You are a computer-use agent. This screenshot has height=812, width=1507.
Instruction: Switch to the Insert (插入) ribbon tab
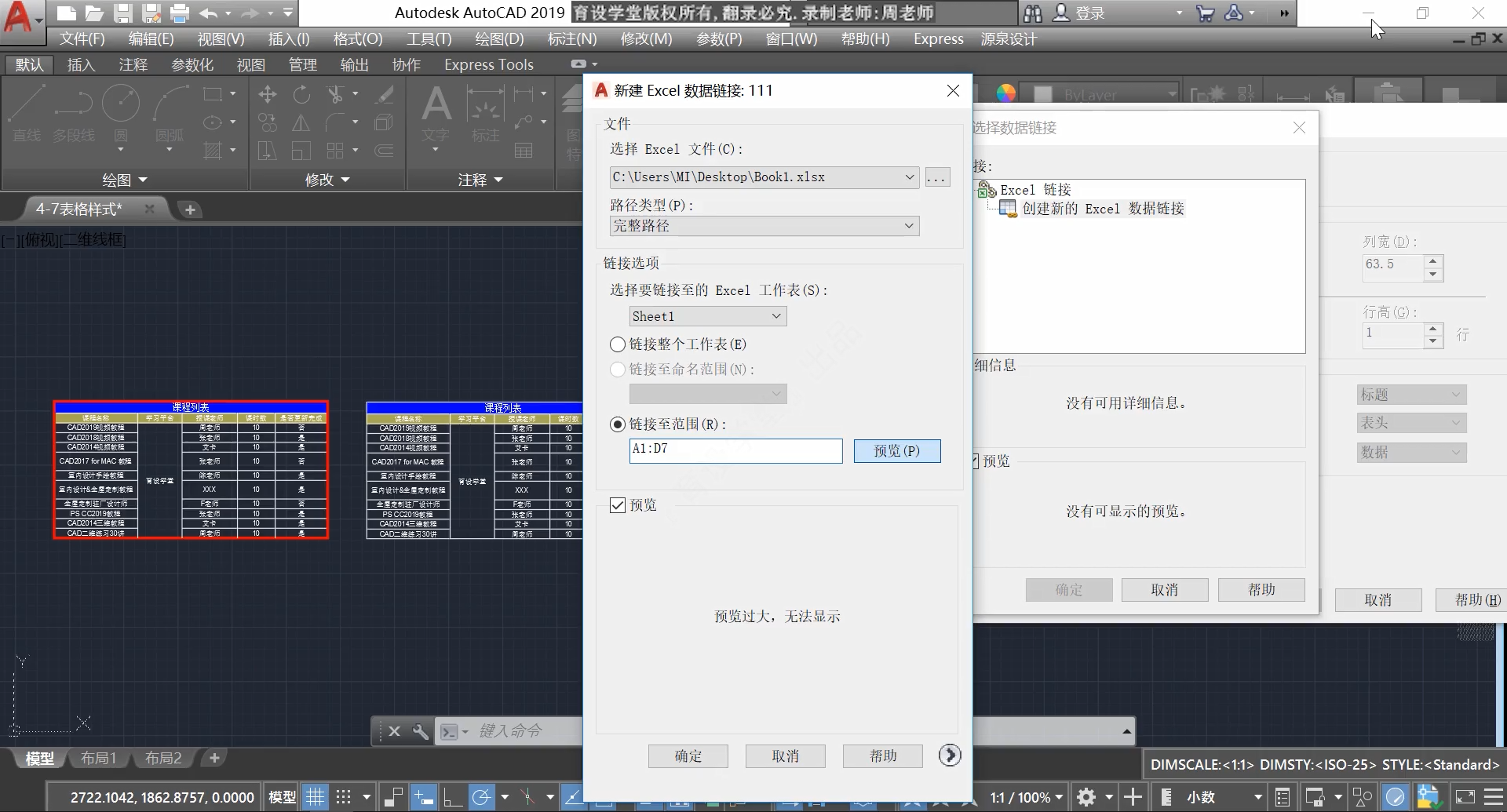pos(82,64)
